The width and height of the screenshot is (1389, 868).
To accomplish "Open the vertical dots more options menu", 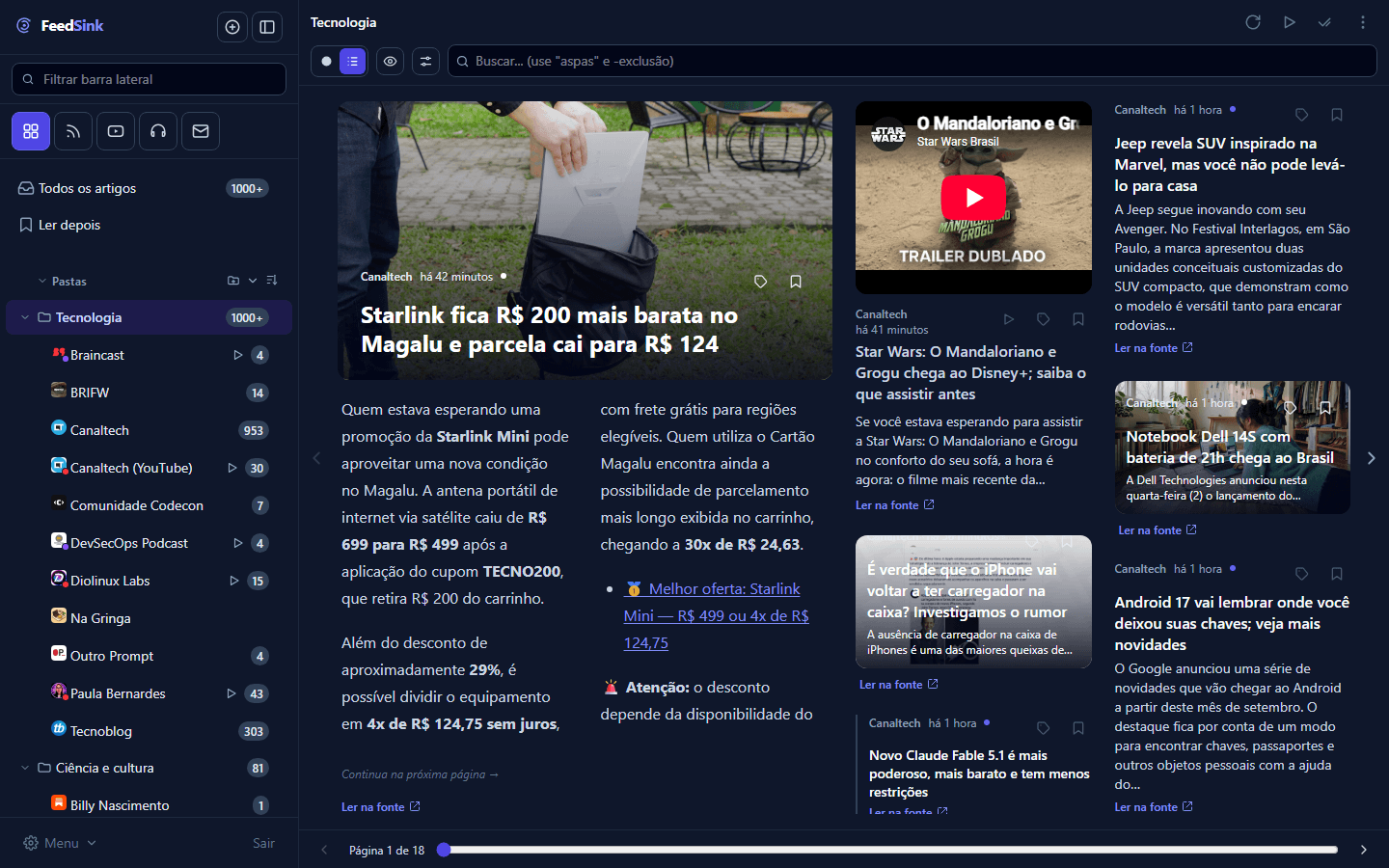I will point(1362,22).
